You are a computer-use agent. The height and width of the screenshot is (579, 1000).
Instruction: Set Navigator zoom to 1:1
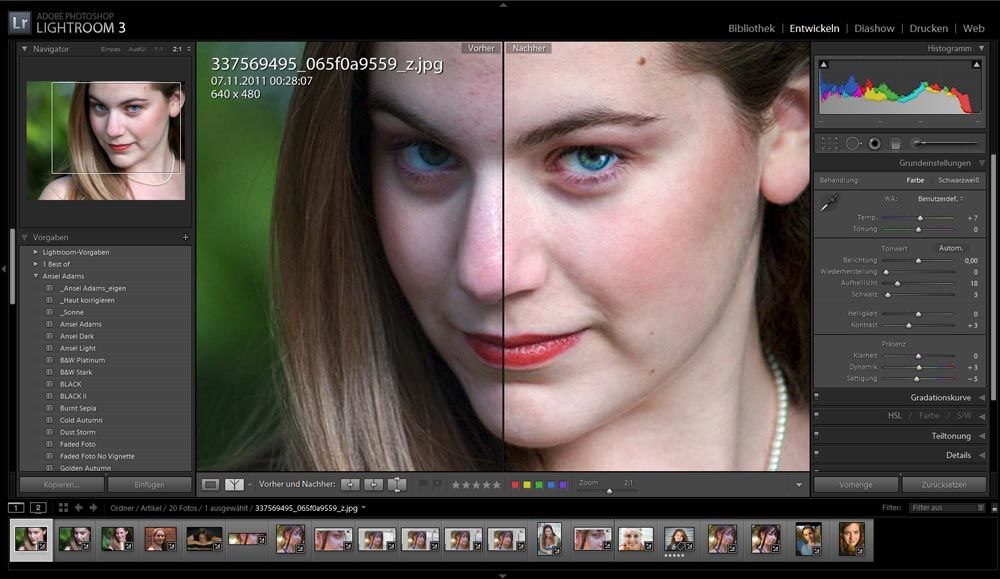click(x=159, y=49)
